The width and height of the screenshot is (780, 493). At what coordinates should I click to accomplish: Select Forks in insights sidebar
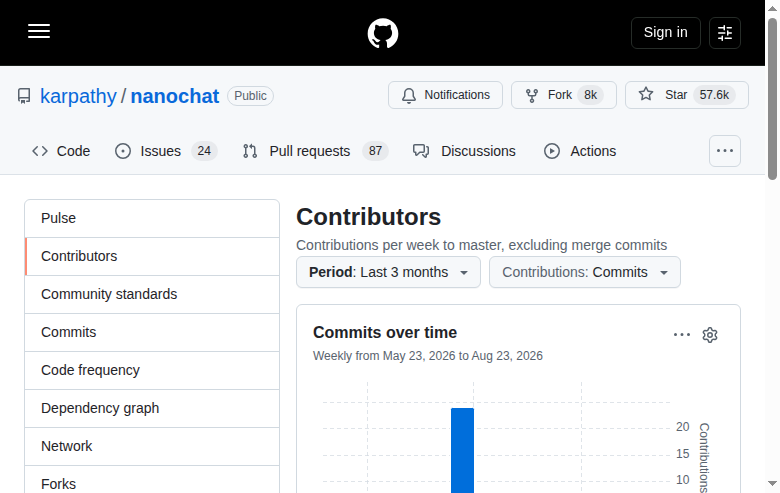(x=152, y=480)
